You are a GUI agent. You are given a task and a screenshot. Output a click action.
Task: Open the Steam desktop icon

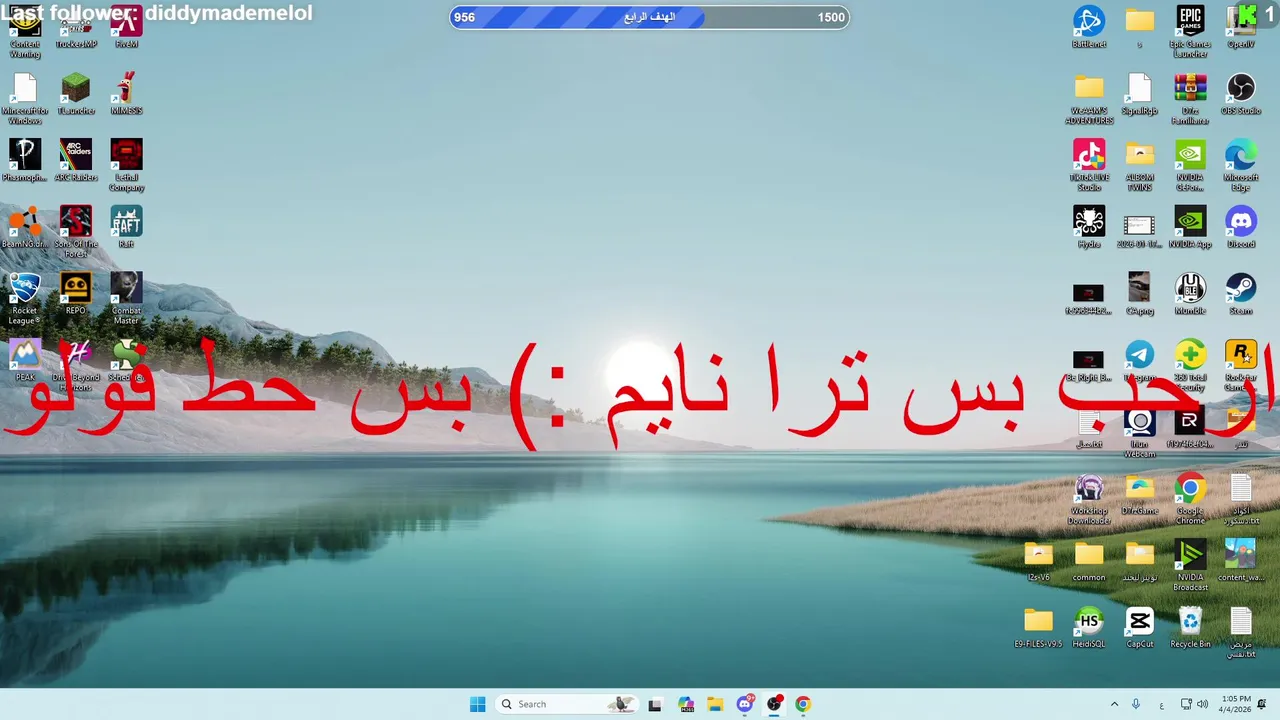1241,294
